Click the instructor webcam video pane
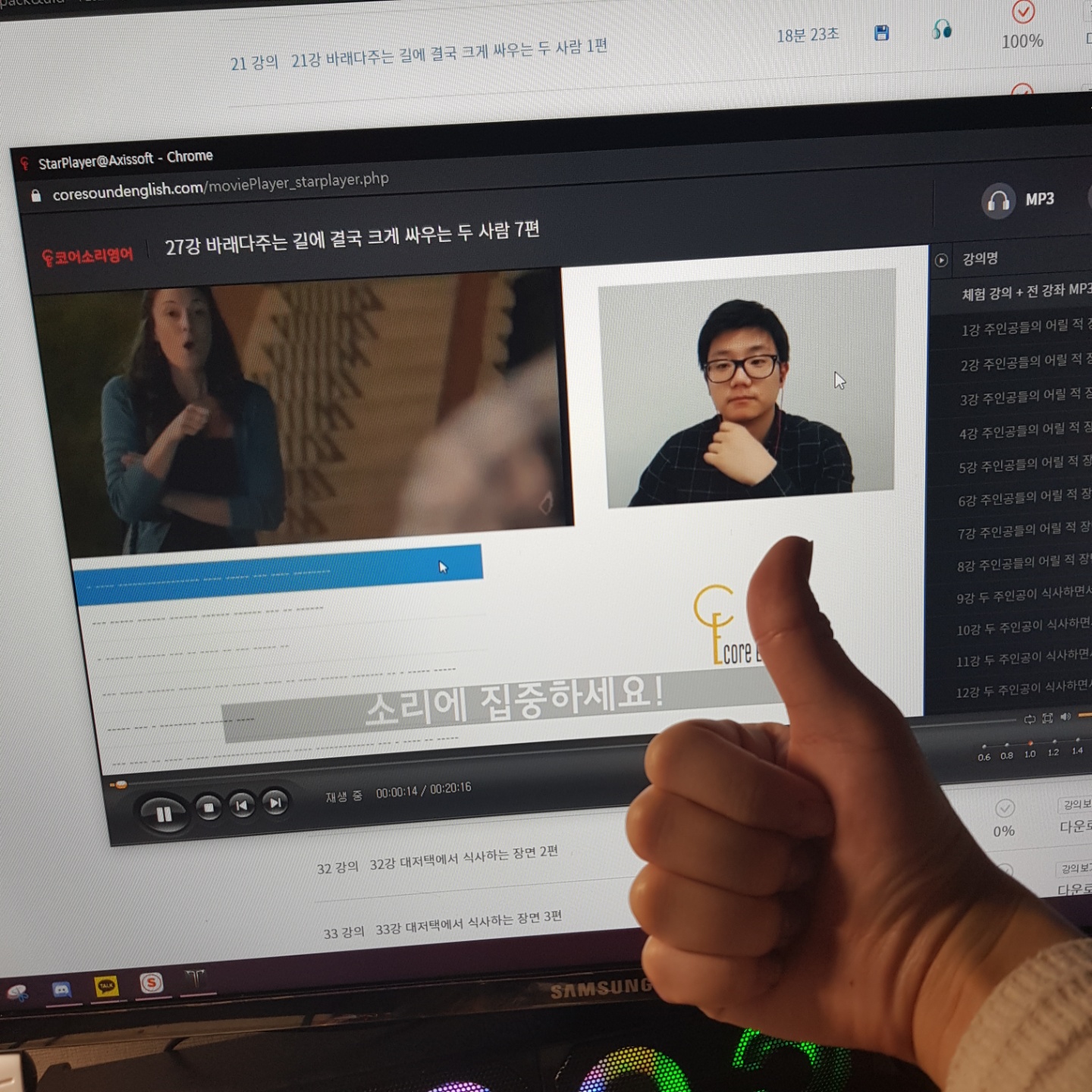This screenshot has width=1092, height=1092. click(x=747, y=388)
